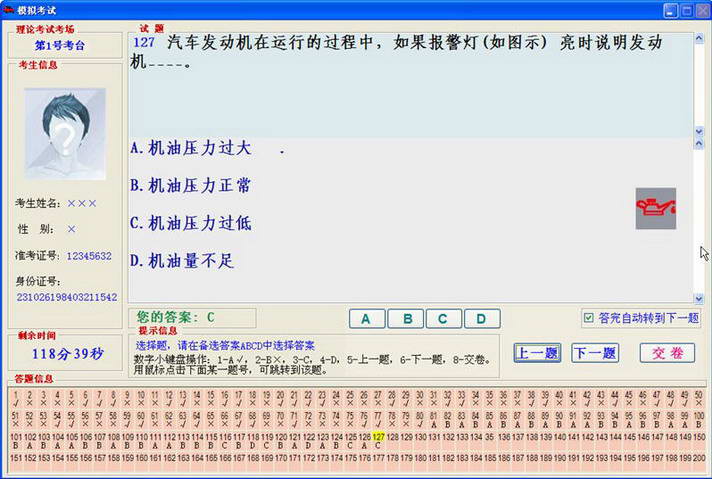Select option text A. 机油压力过大

click(190, 148)
